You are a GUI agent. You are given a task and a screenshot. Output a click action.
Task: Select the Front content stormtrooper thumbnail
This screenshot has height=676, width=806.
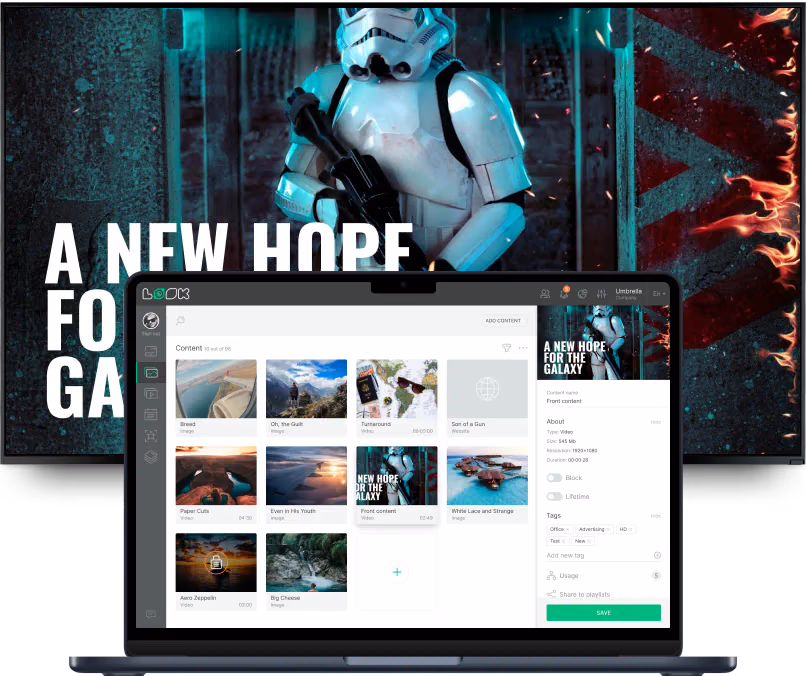(397, 476)
